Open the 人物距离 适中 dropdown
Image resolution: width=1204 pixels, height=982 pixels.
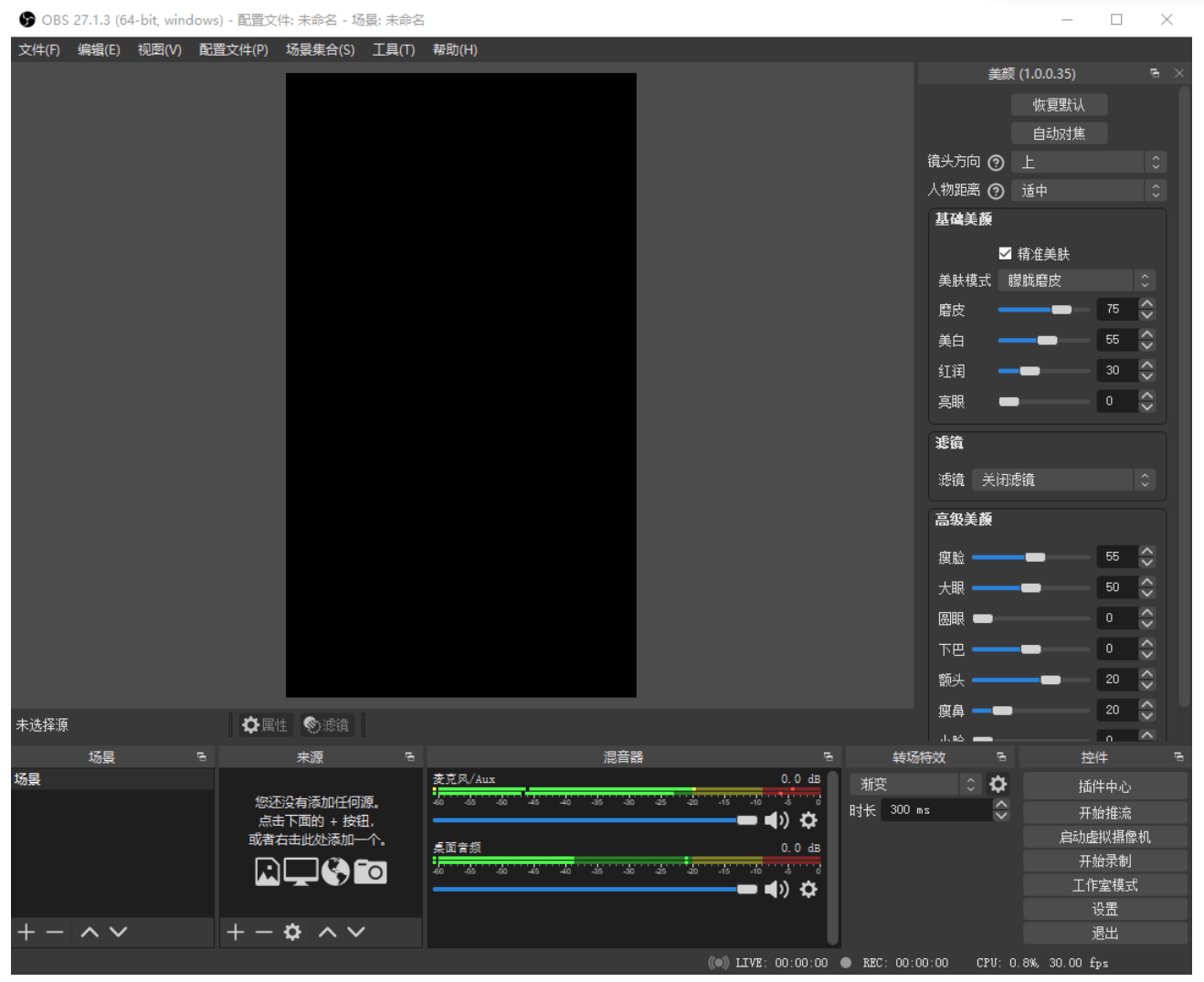pyautogui.click(x=1089, y=190)
